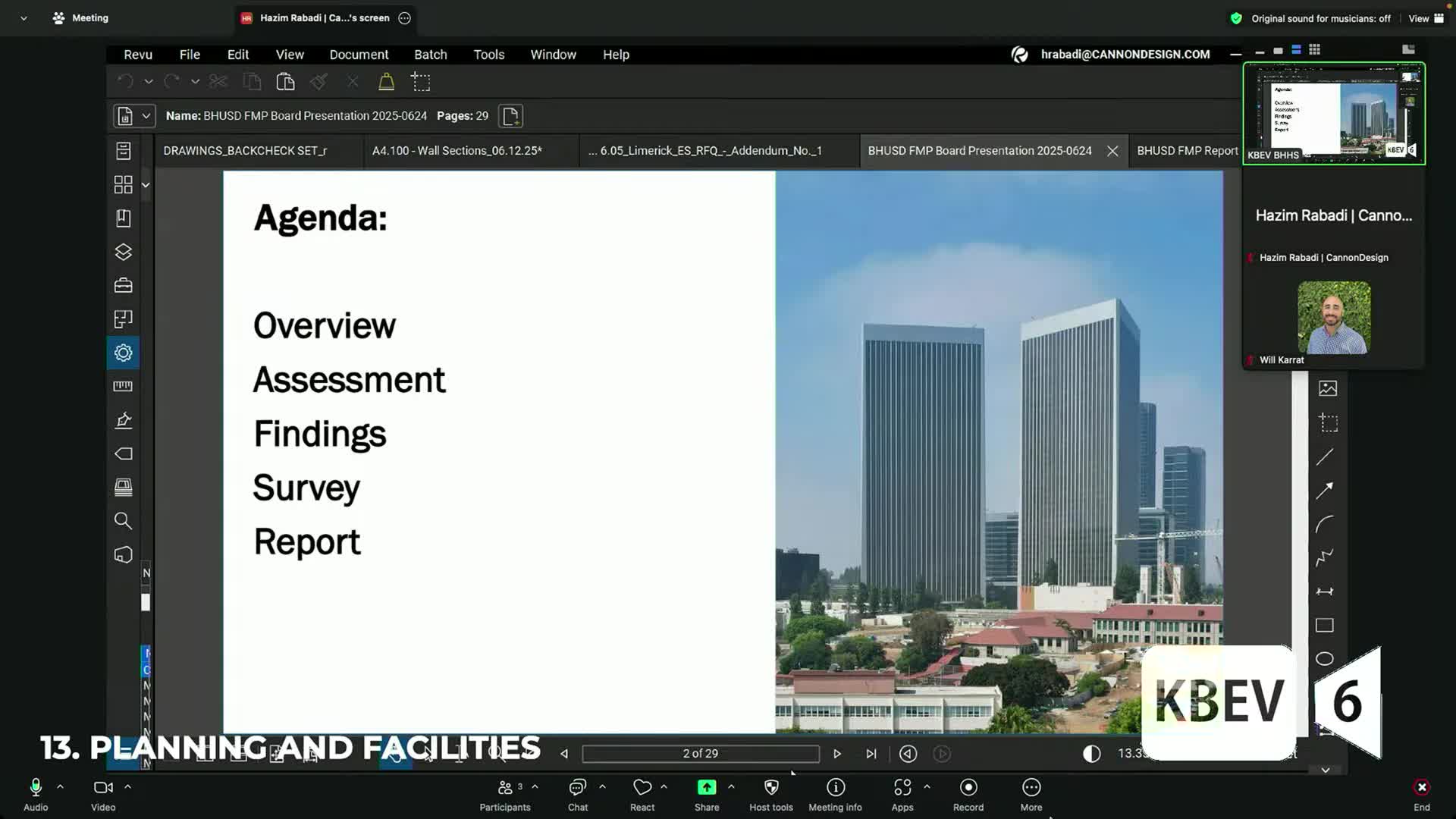Screen dimensions: 1456x819
Task: Expand the Audio options chevron
Action: (x=60, y=786)
